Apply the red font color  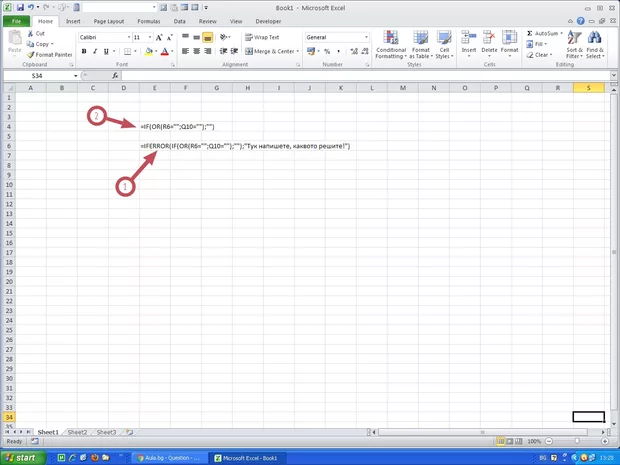click(x=165, y=51)
